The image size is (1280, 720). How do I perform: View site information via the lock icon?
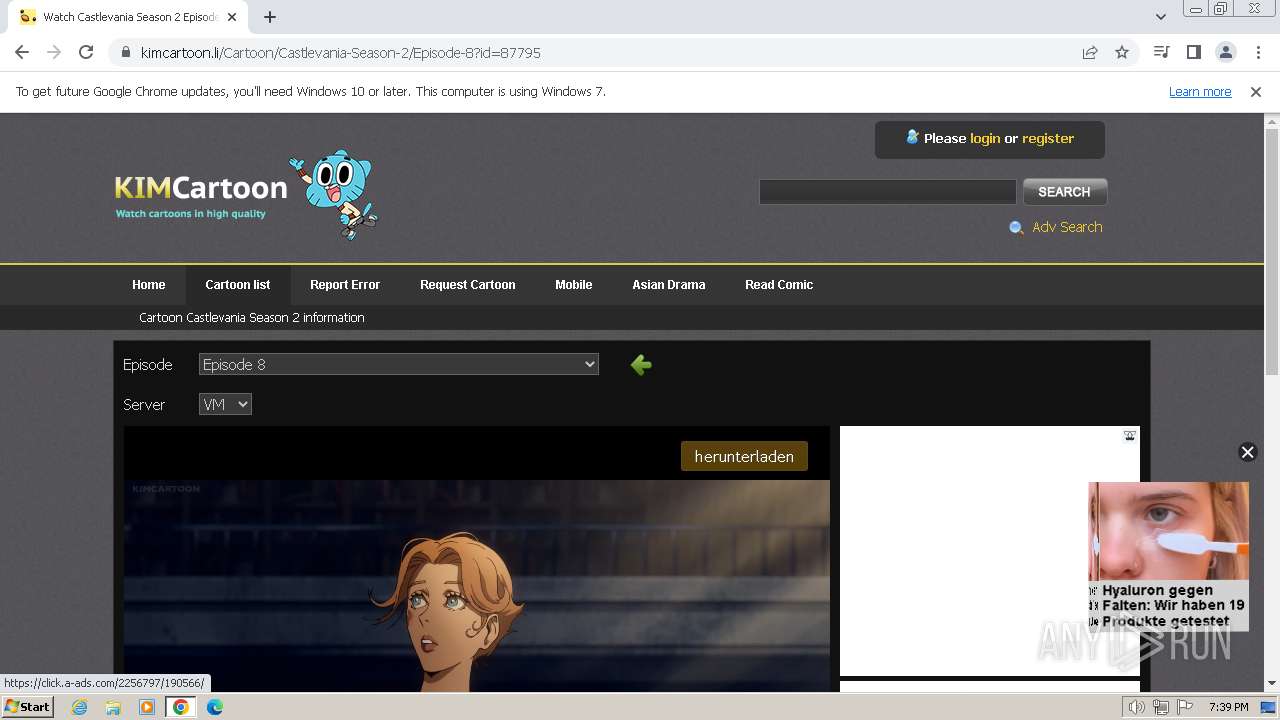pos(125,52)
